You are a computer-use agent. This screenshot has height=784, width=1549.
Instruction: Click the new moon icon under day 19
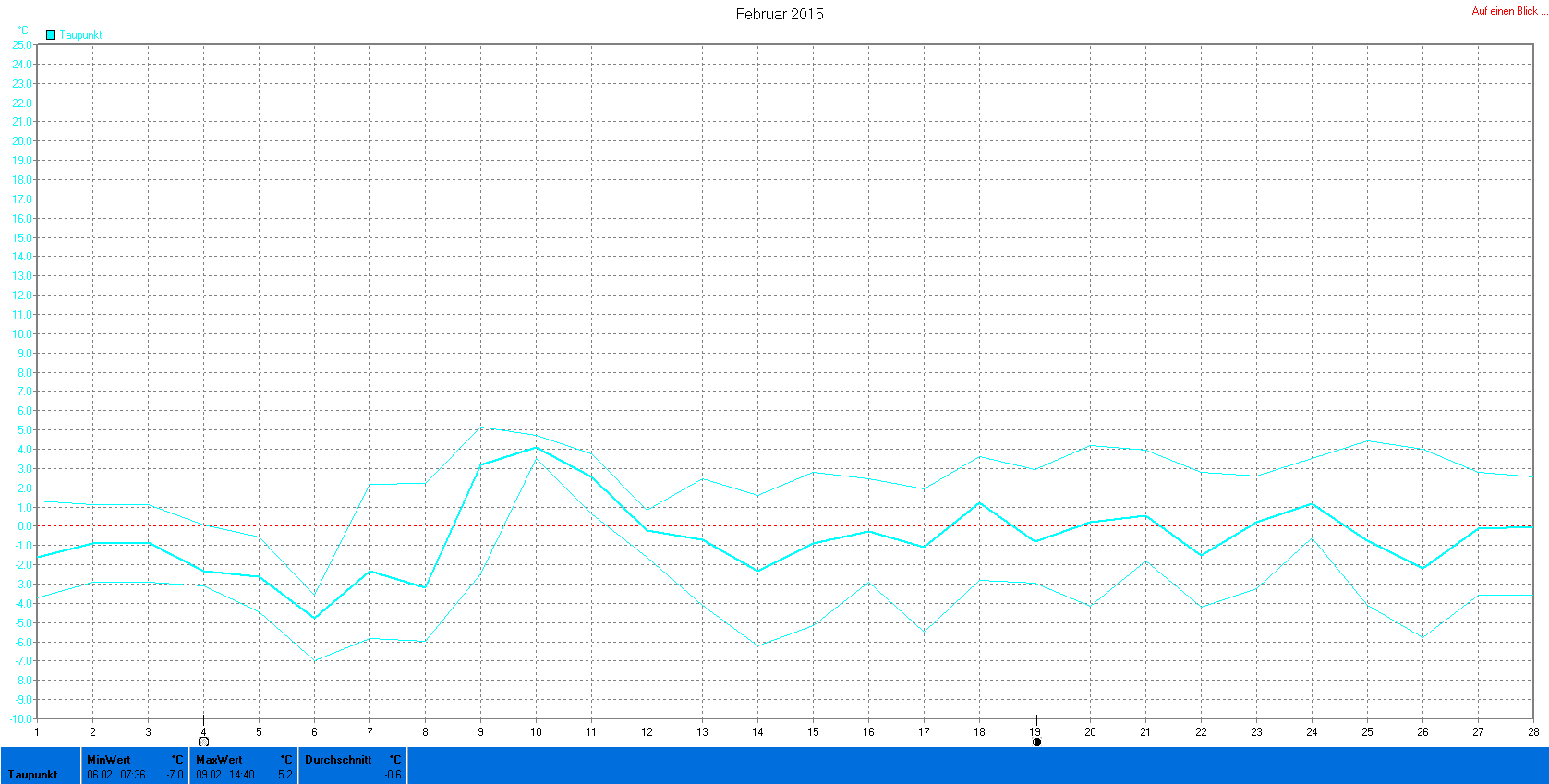1036,742
